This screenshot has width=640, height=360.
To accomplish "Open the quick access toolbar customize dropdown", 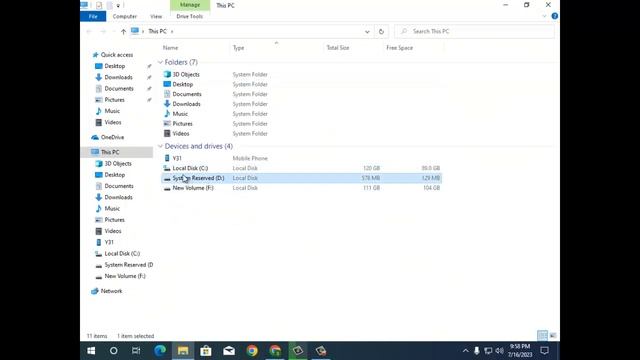I will click(x=118, y=6).
